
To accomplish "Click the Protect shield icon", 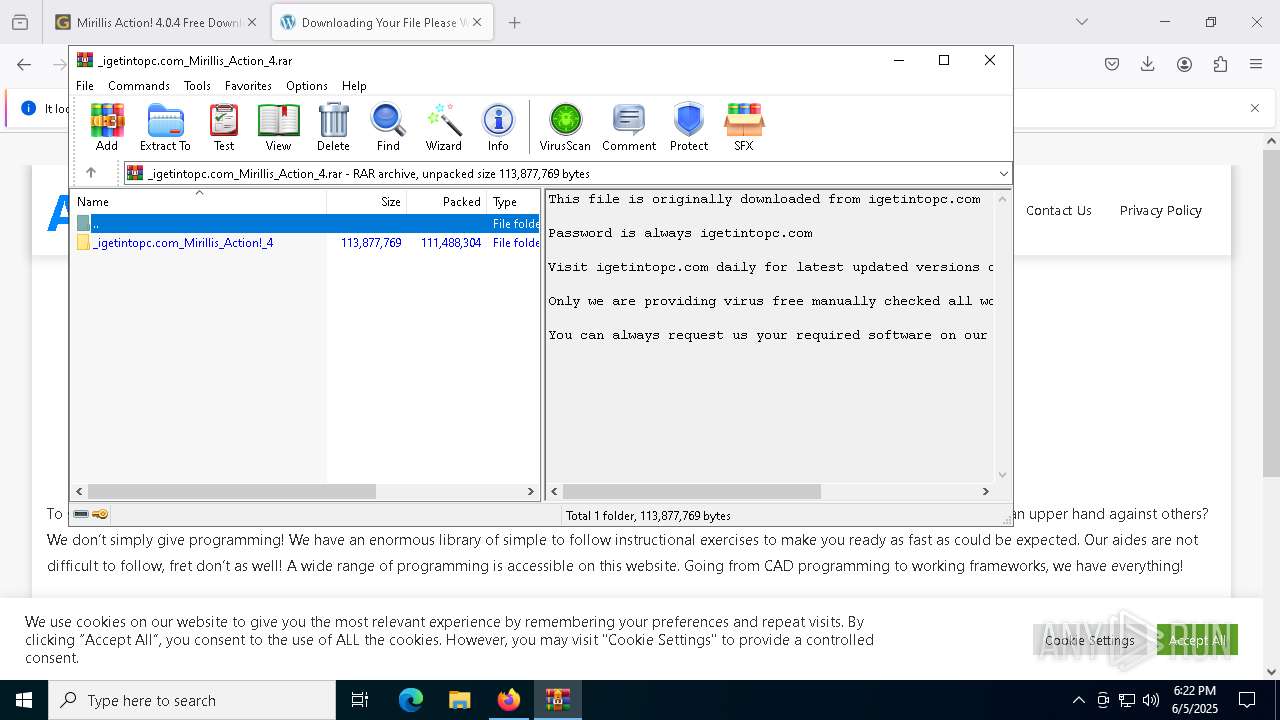I will click(689, 127).
